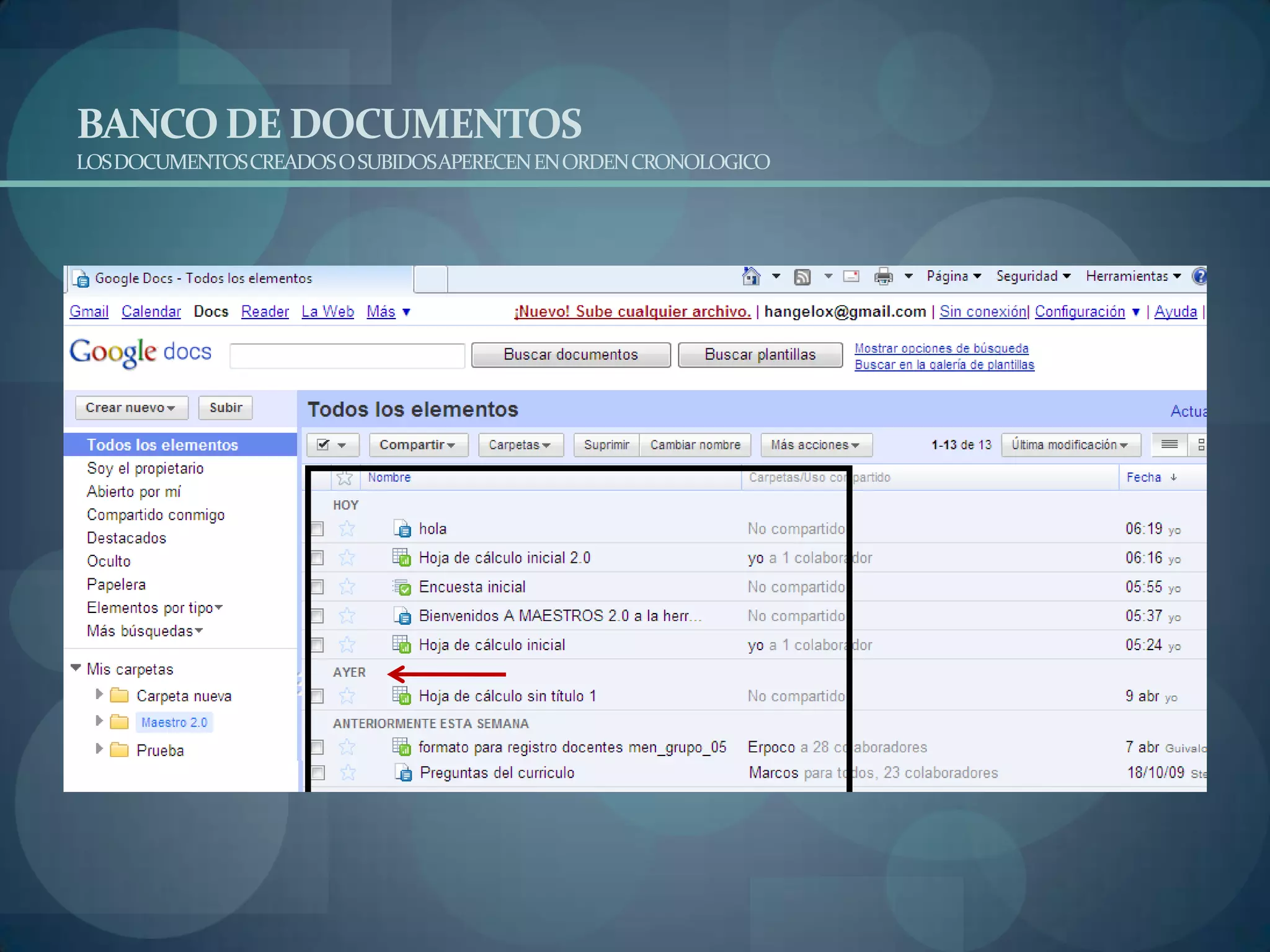Select 'Papelera' in sidebar
The image size is (1270, 952).
(x=116, y=584)
